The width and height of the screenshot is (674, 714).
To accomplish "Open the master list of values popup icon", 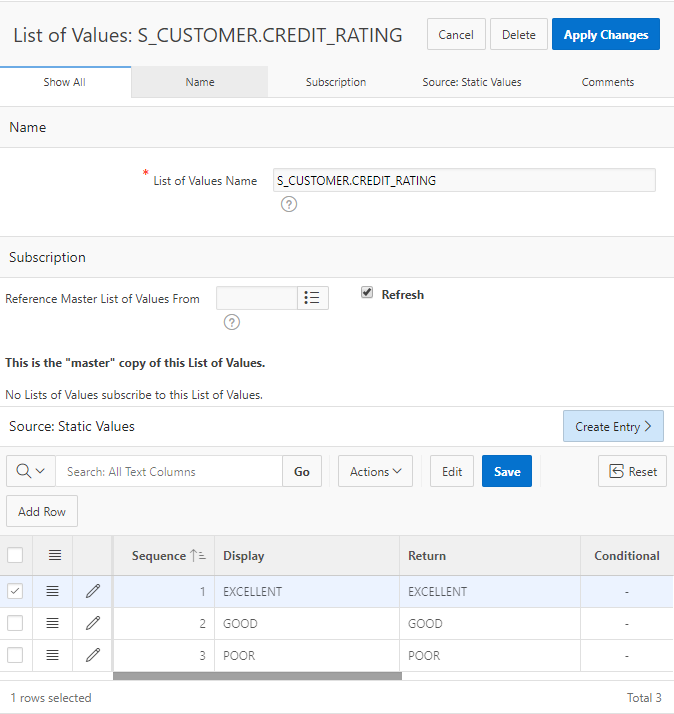I will tap(312, 298).
